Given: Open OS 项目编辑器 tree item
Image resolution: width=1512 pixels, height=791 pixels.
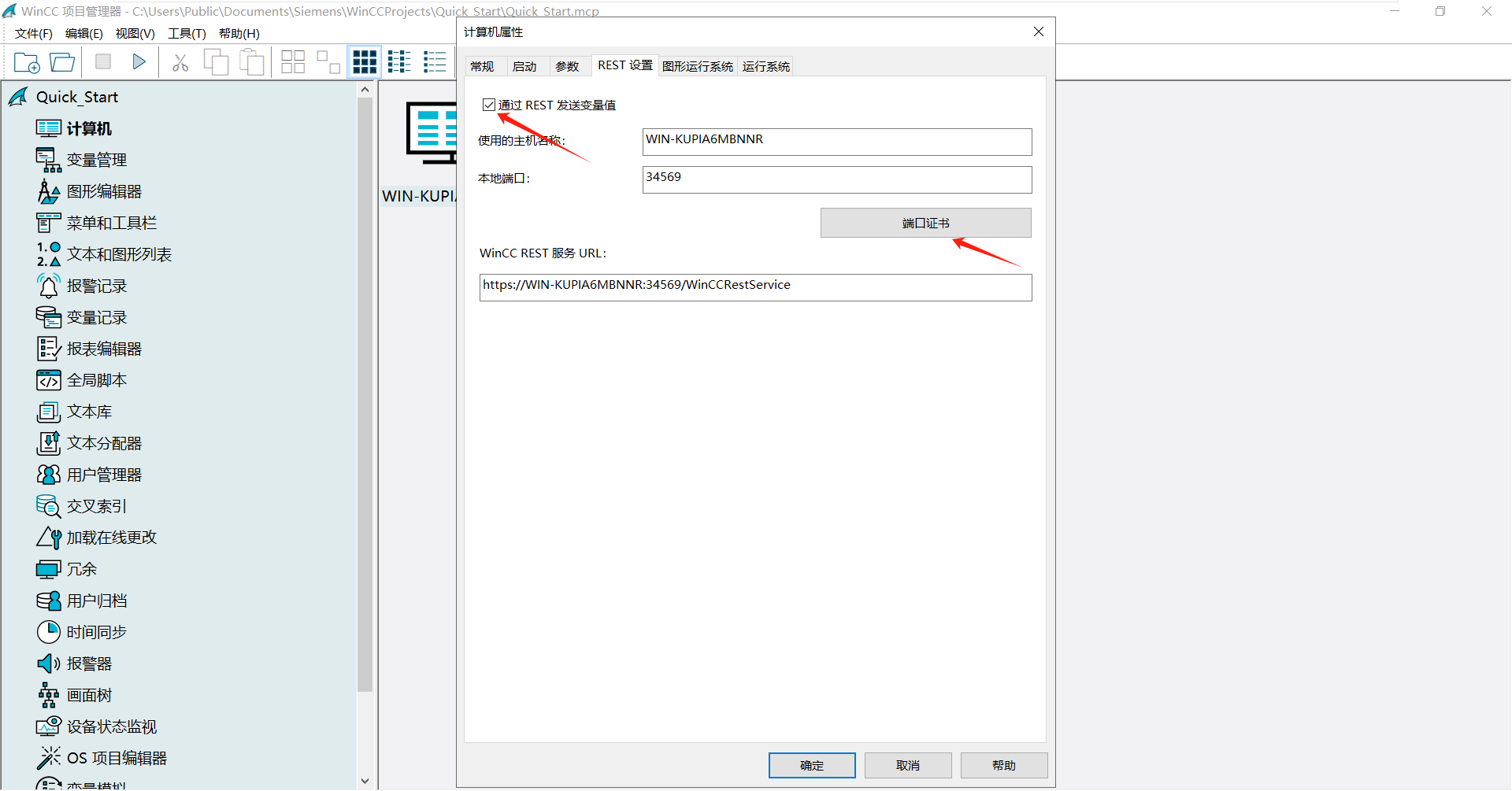Looking at the screenshot, I should click(x=102, y=758).
